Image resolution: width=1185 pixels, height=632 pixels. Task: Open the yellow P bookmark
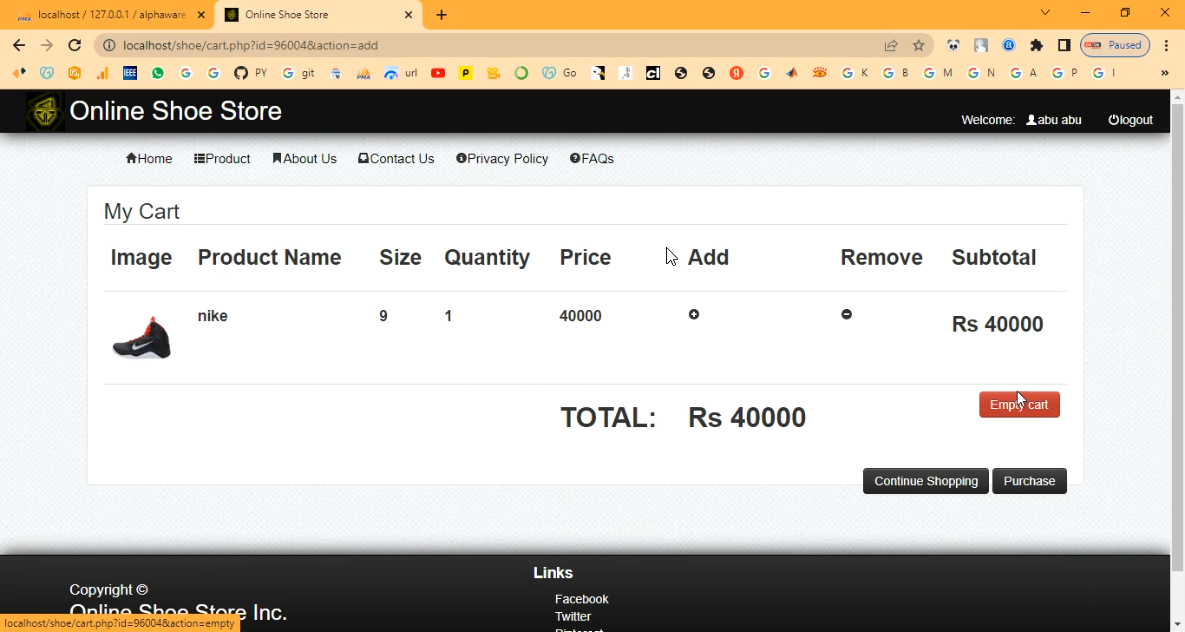pyautogui.click(x=466, y=73)
